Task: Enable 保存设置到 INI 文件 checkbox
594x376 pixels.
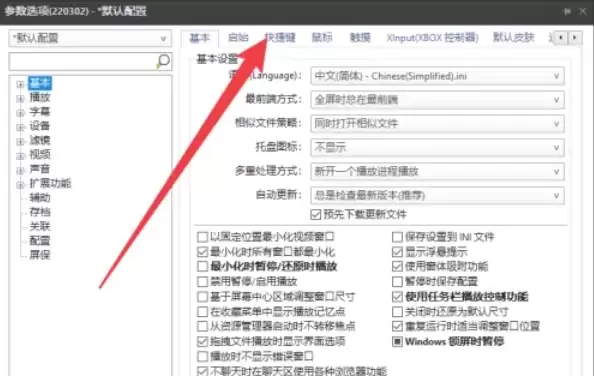Action: [397, 237]
